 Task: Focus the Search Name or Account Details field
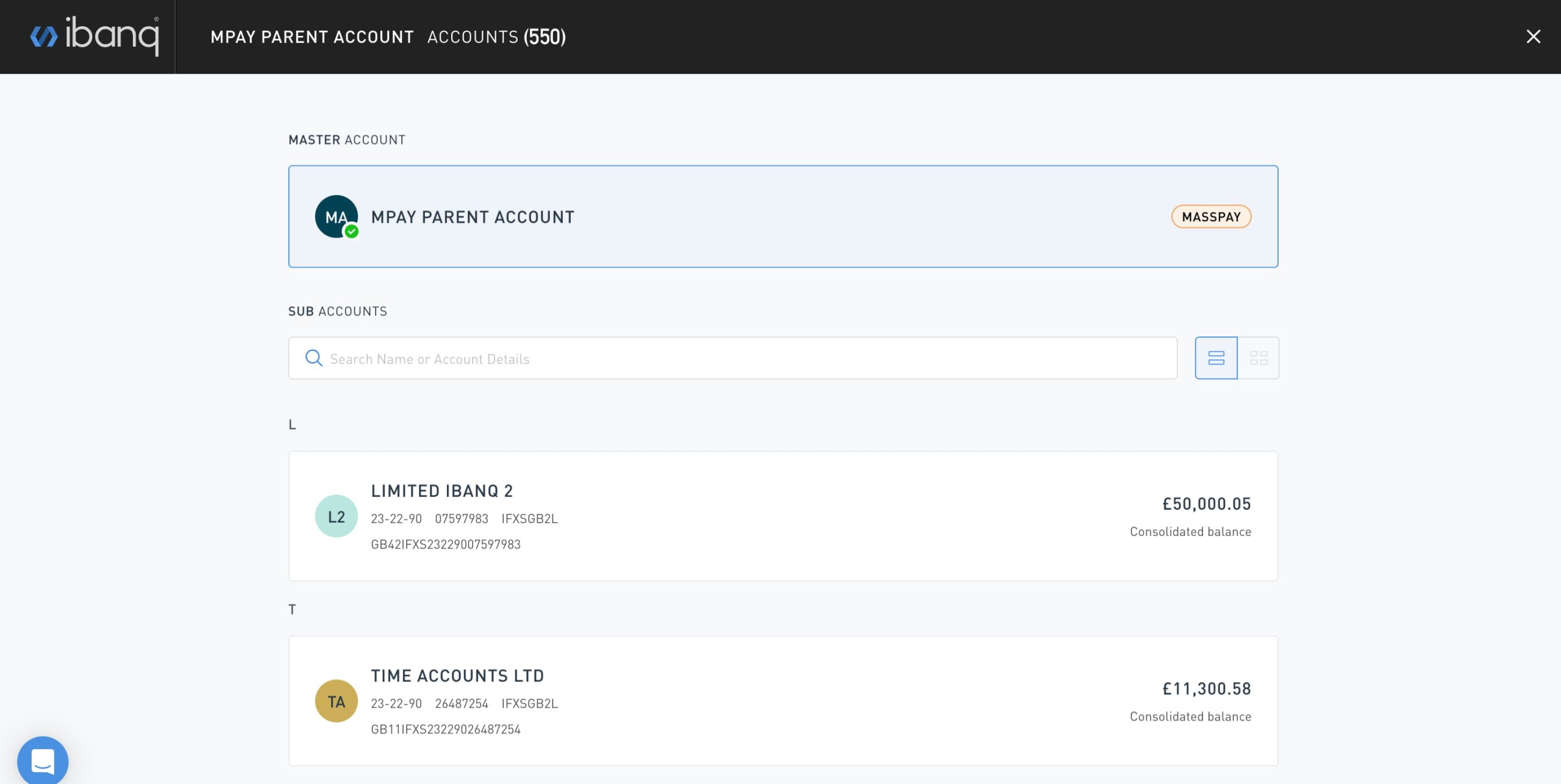pyautogui.click(x=732, y=358)
